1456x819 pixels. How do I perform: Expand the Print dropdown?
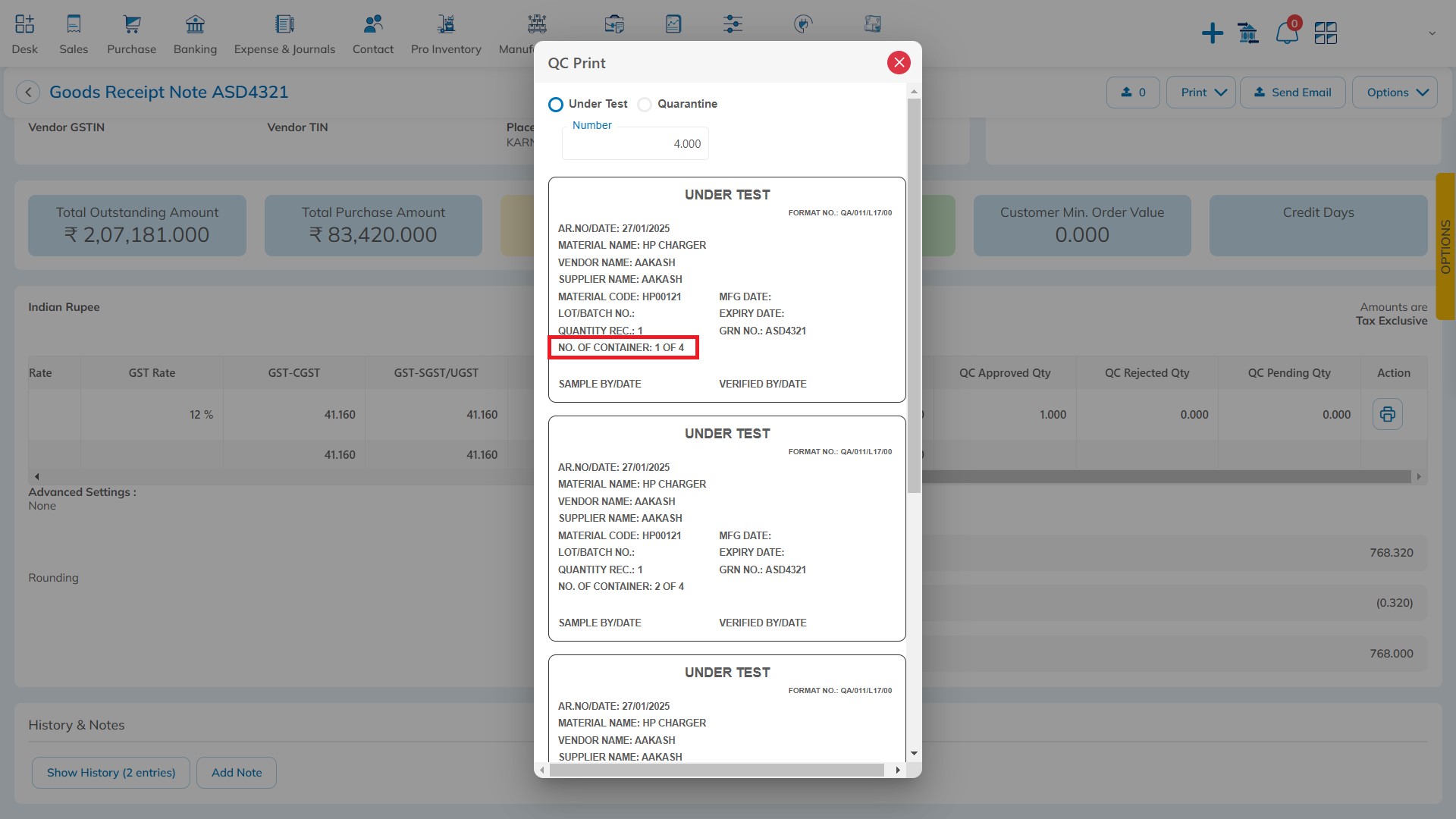(x=1201, y=93)
